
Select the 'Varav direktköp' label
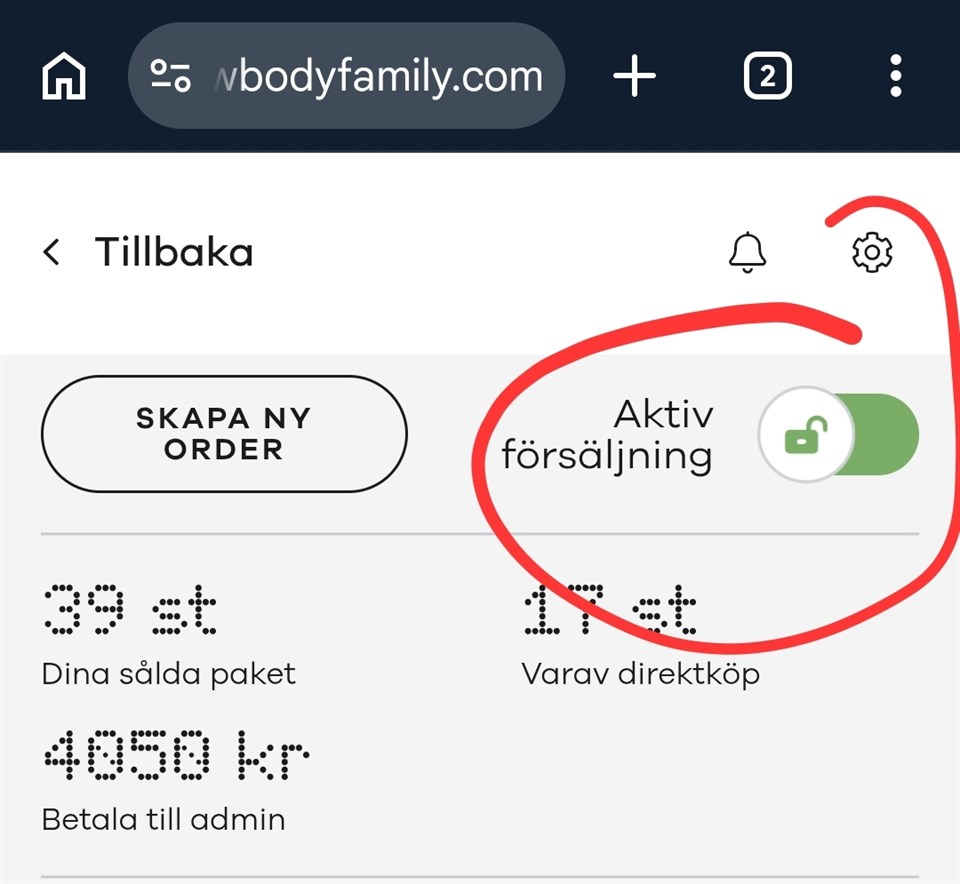click(x=640, y=673)
